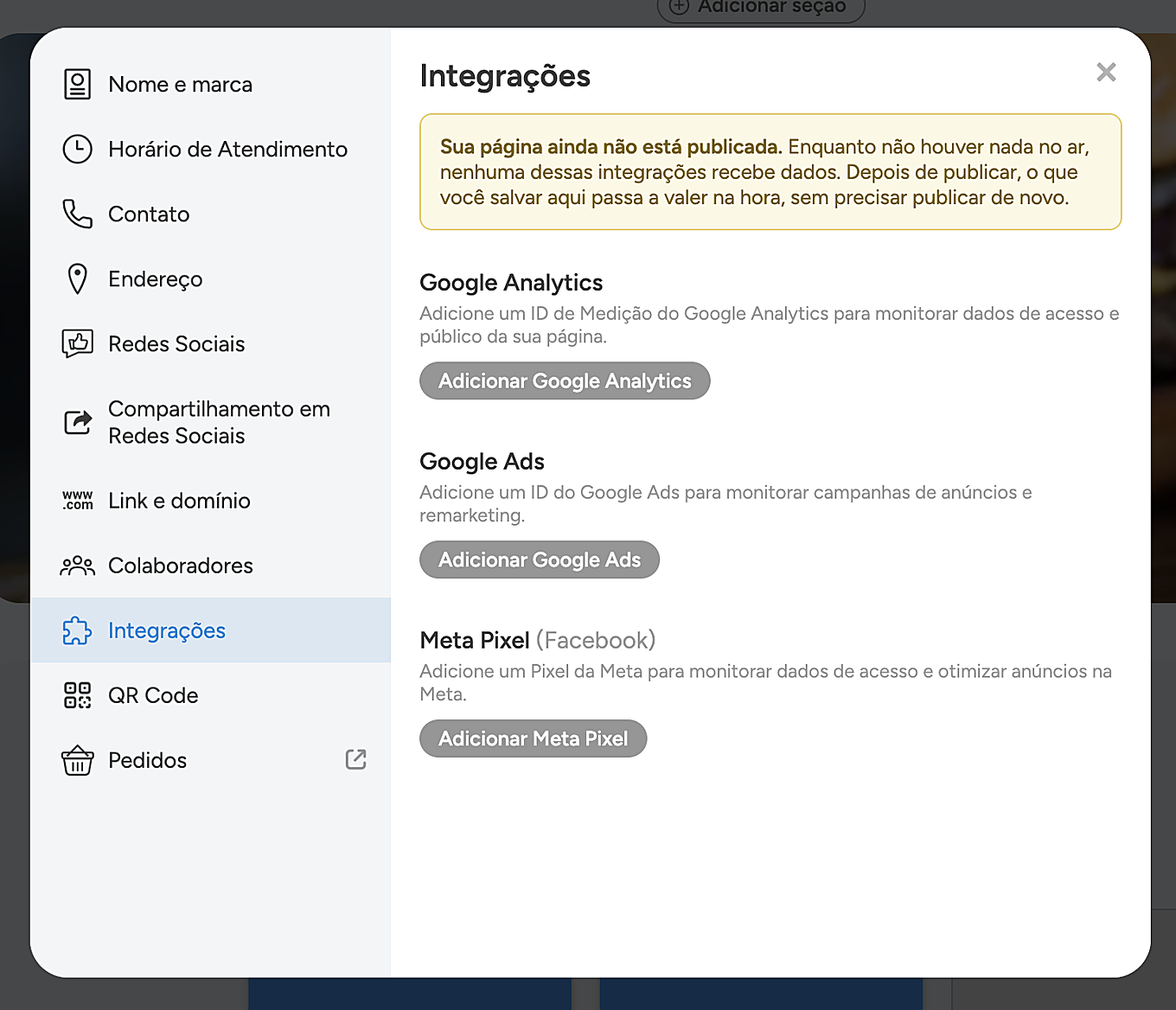This screenshot has height=1010, width=1176.
Task: Click the Meta Pixel (Facebook) heading
Action: pos(538,640)
